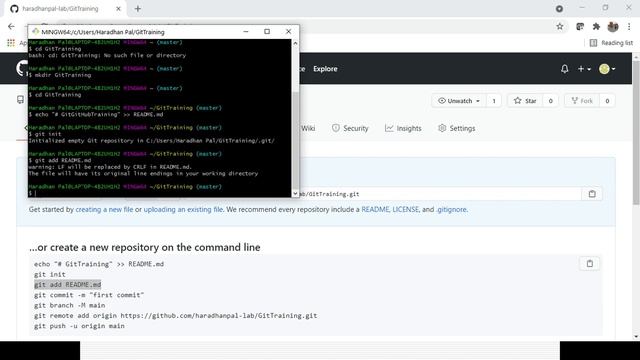This screenshot has height=360, width=640.
Task: Click the page scrollbar down arrow
Action: tap(636, 337)
